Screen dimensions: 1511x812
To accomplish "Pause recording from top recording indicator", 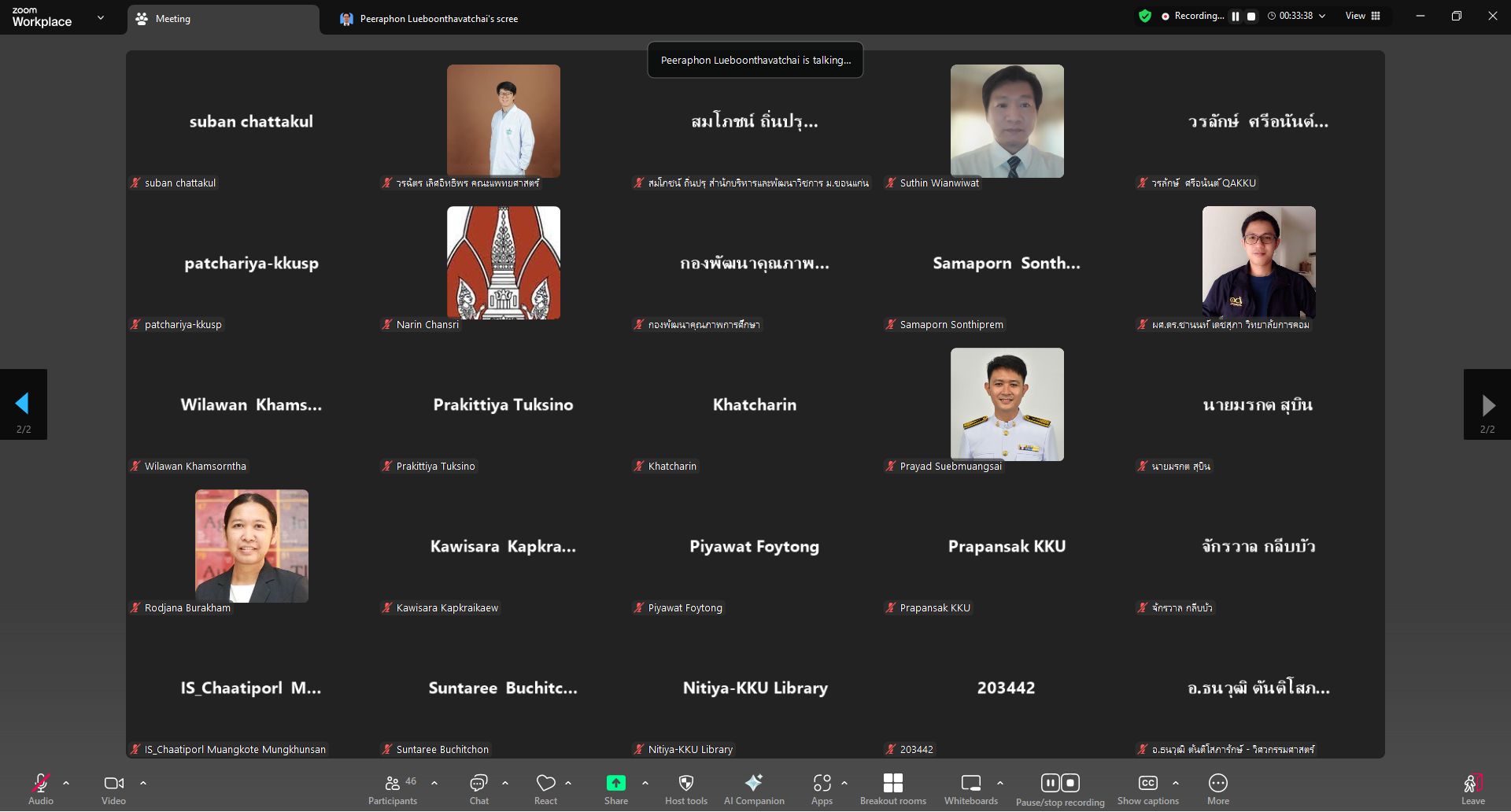I will click(1235, 16).
